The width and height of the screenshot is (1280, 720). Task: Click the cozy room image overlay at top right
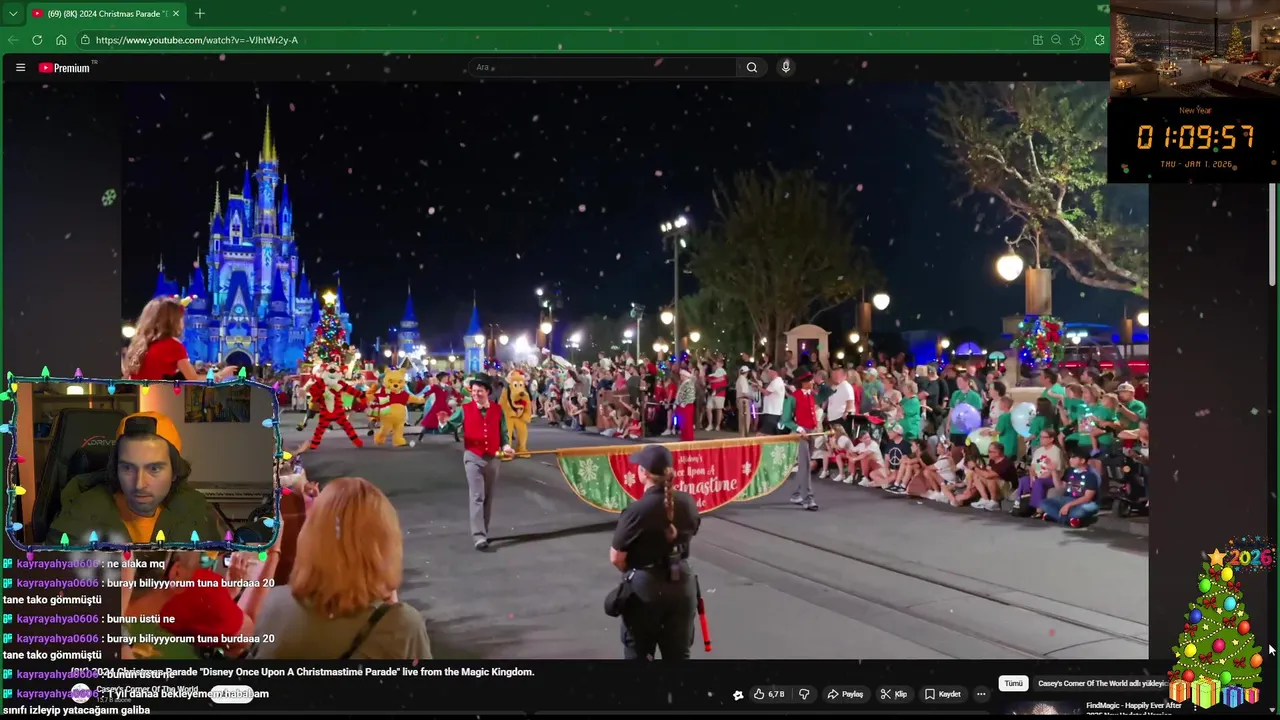click(x=1195, y=48)
